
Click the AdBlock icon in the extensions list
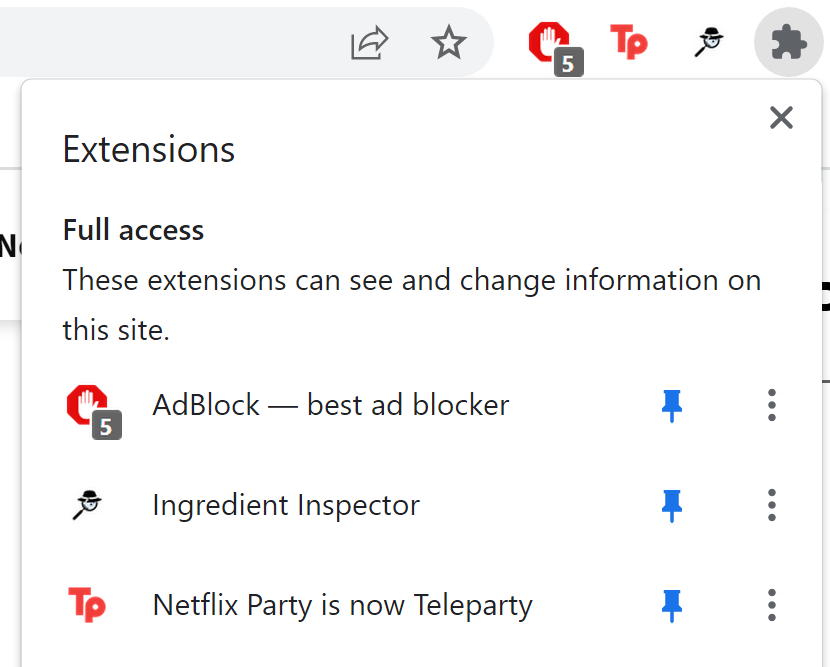point(88,405)
